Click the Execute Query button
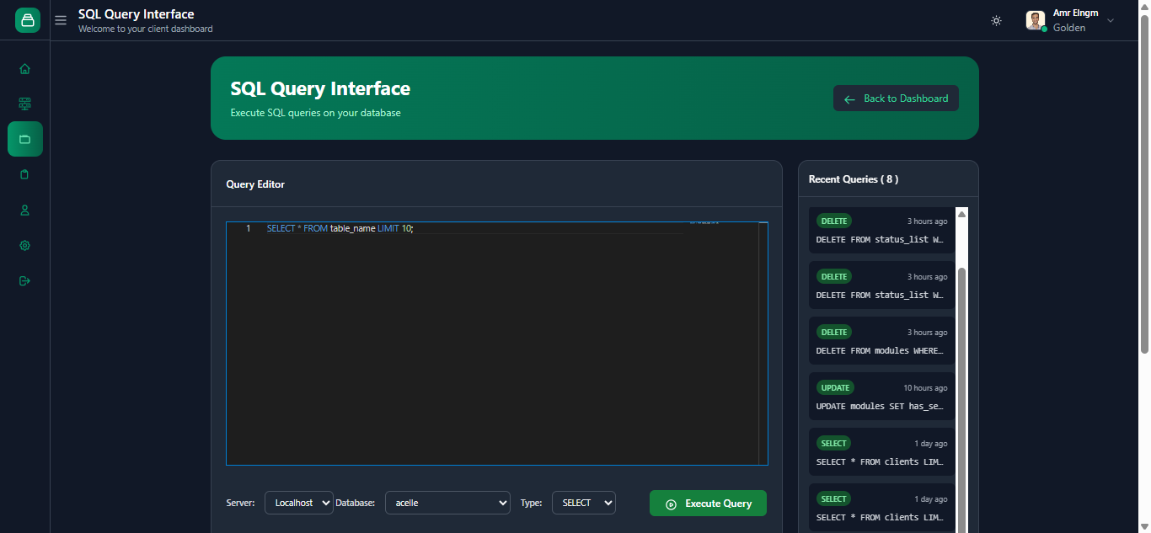 point(708,503)
